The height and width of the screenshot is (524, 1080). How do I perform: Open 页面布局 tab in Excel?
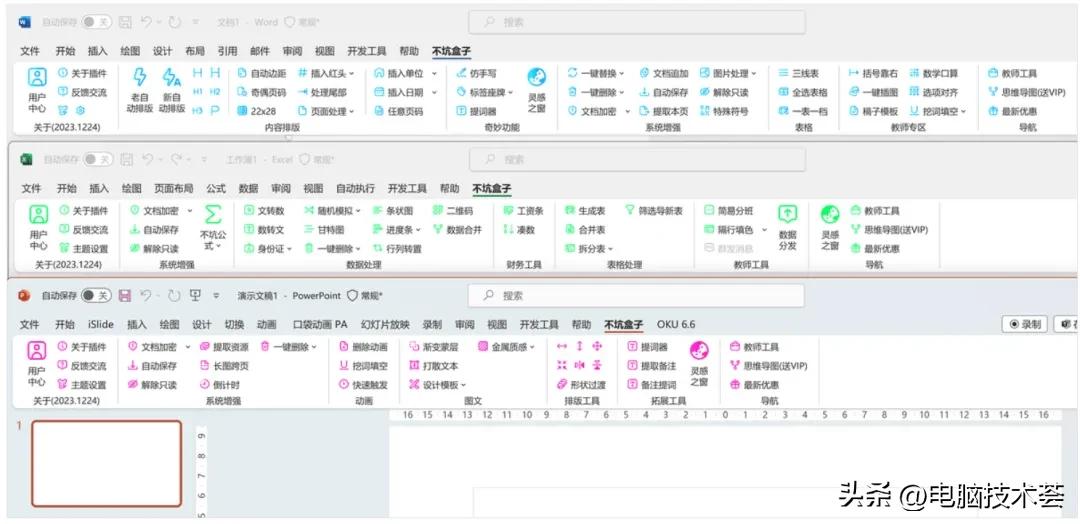(173, 188)
